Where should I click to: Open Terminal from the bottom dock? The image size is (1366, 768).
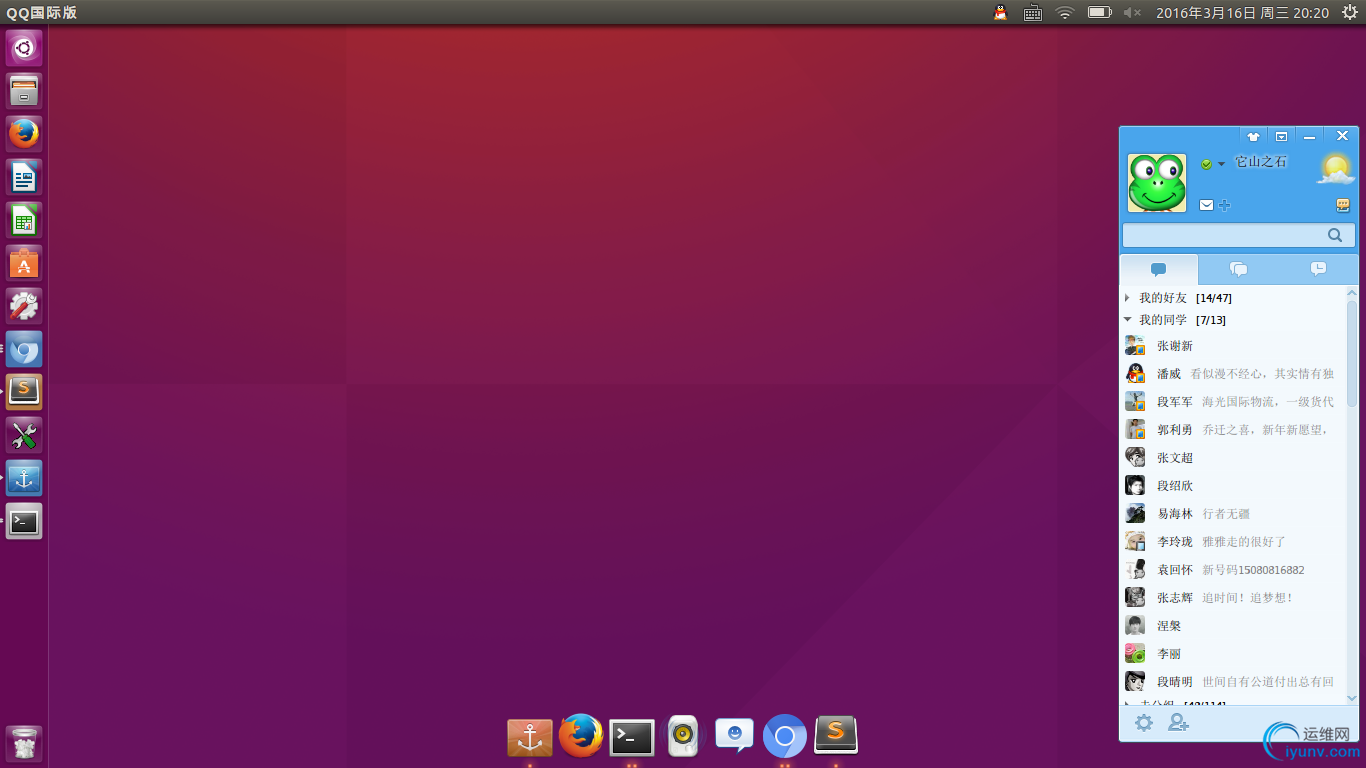tap(632, 738)
